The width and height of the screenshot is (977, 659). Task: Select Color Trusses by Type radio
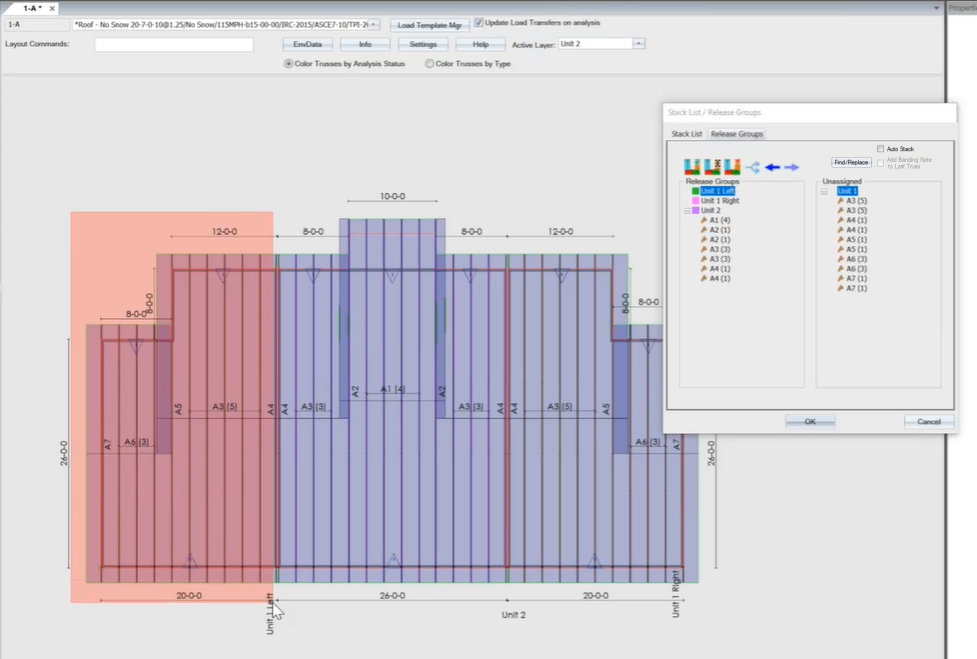[x=429, y=64]
